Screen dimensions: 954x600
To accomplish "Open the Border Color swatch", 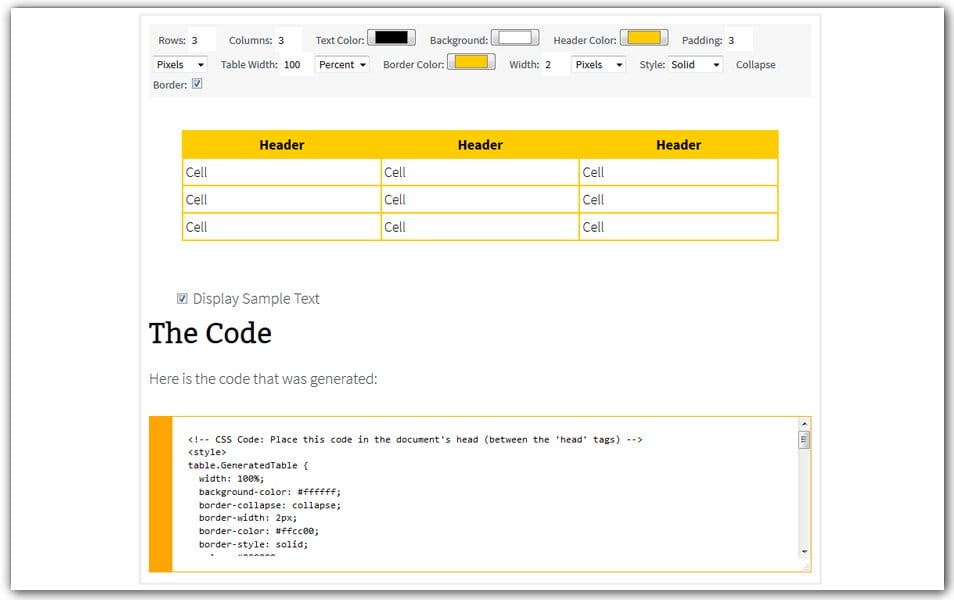I will (470, 61).
